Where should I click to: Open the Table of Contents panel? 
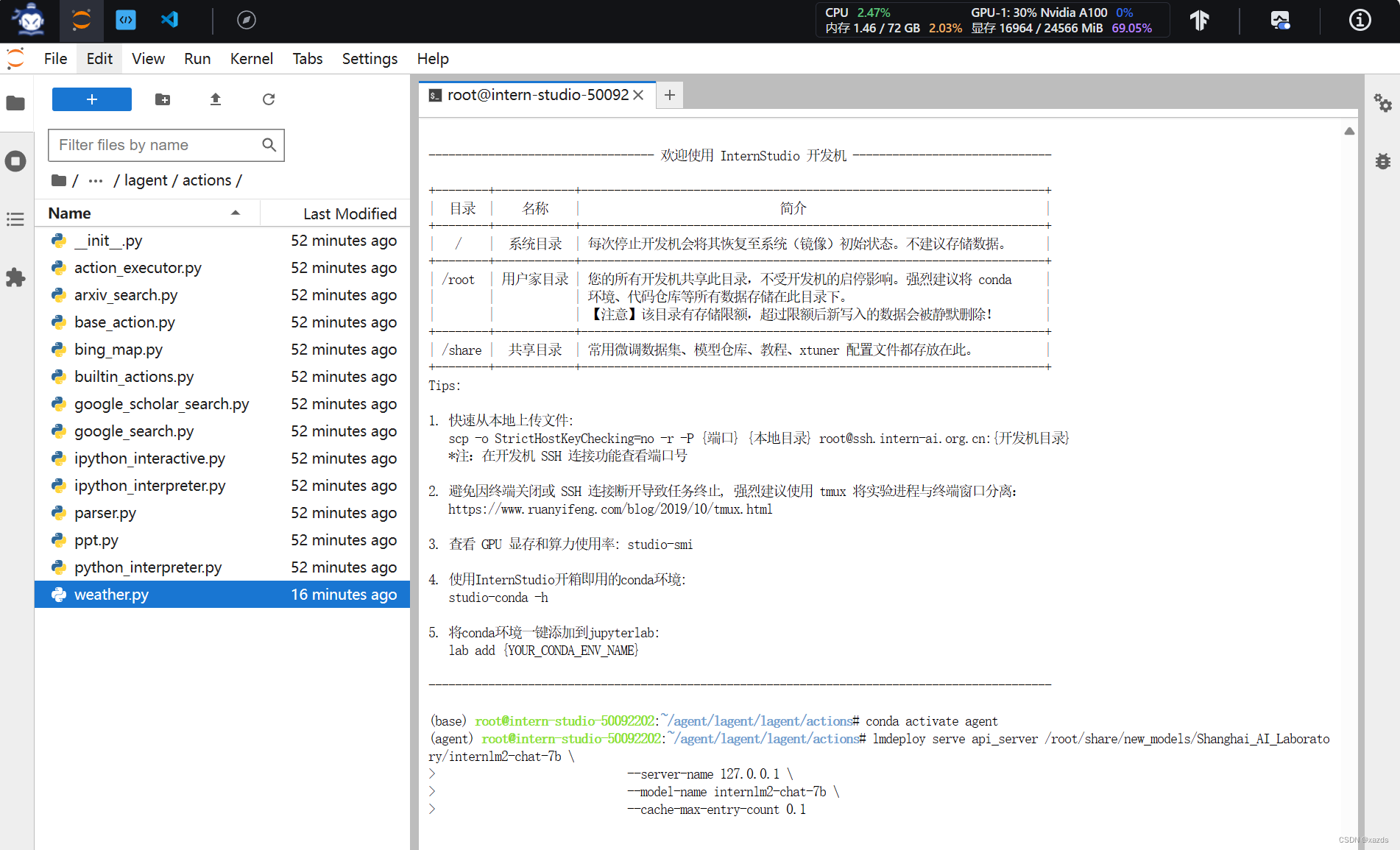15,219
